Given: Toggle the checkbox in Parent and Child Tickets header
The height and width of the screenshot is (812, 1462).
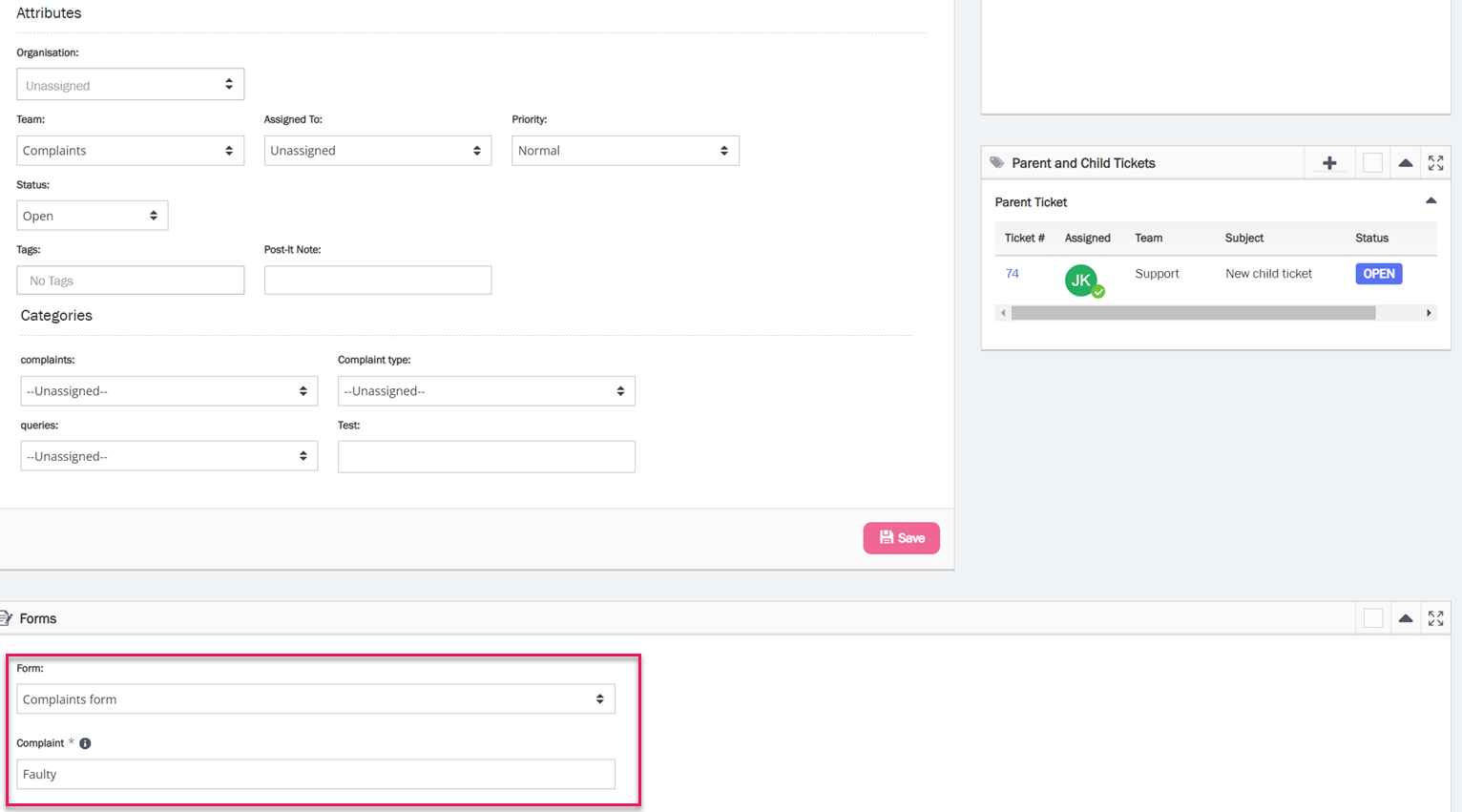Looking at the screenshot, I should point(1372,163).
